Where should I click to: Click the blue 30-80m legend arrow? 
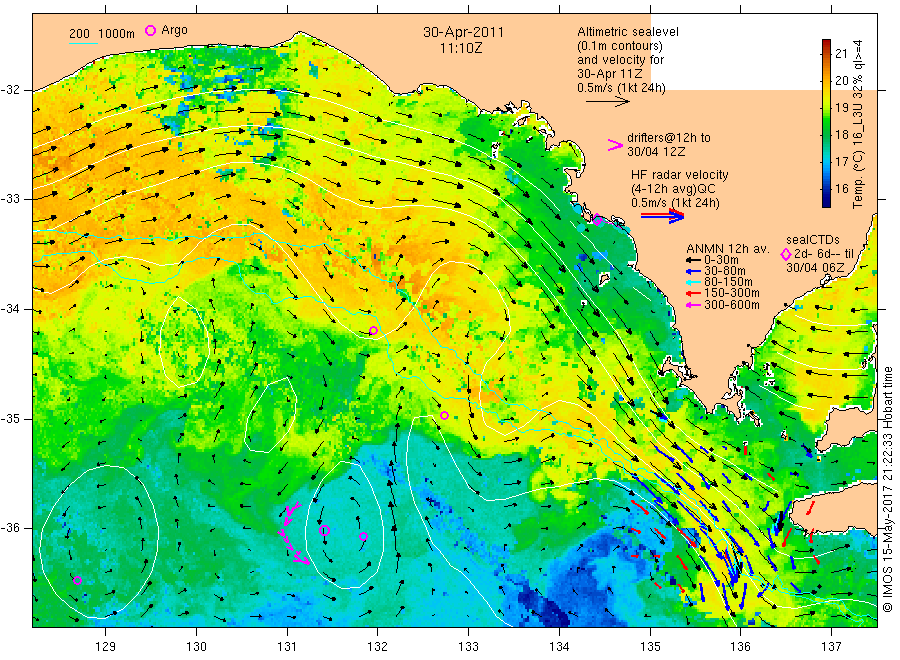pos(694,271)
